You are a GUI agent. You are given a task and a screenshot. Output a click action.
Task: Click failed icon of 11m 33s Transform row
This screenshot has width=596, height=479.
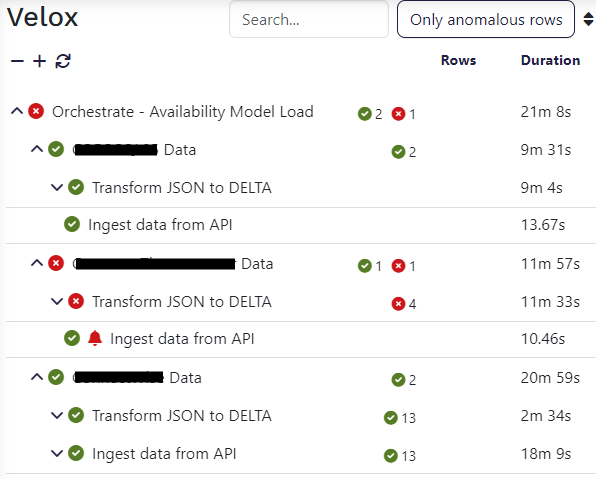(76, 301)
